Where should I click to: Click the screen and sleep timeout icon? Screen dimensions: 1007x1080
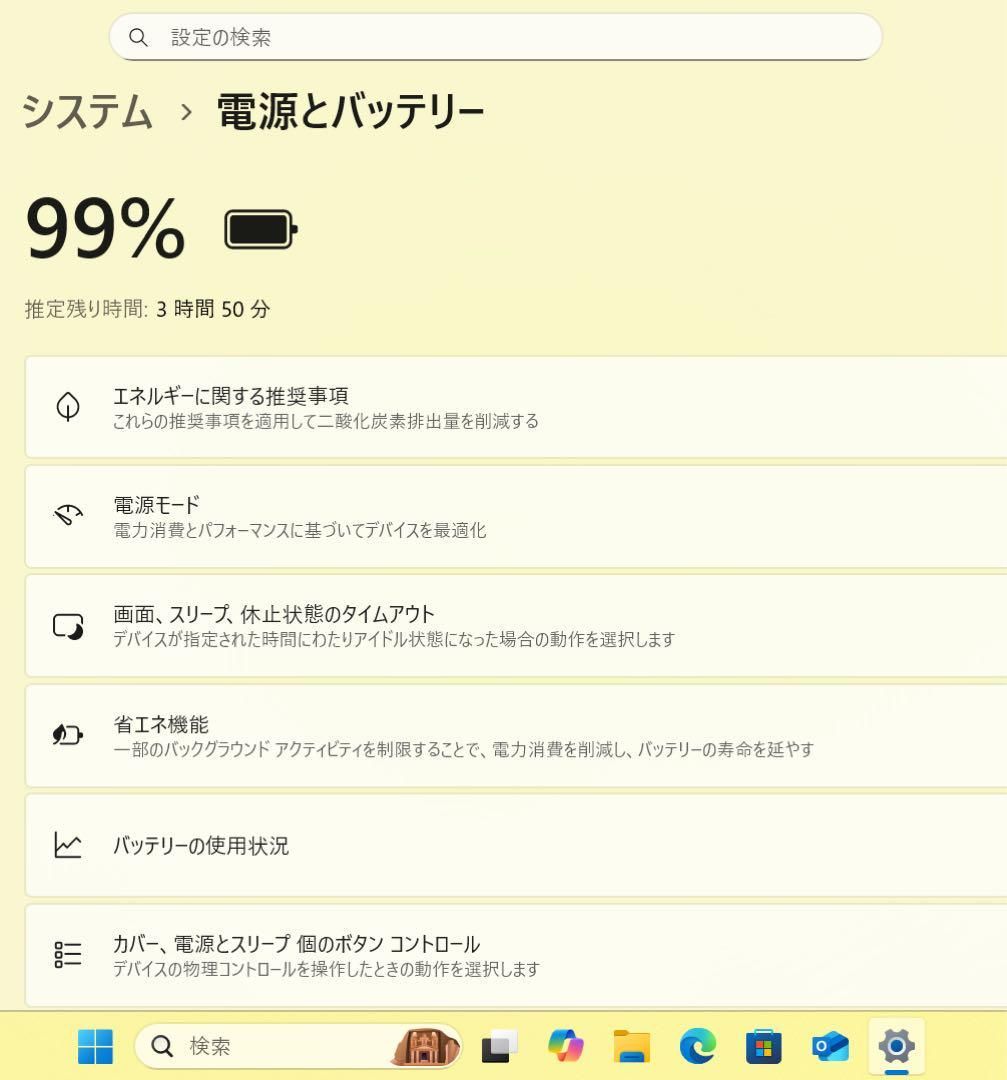68,626
